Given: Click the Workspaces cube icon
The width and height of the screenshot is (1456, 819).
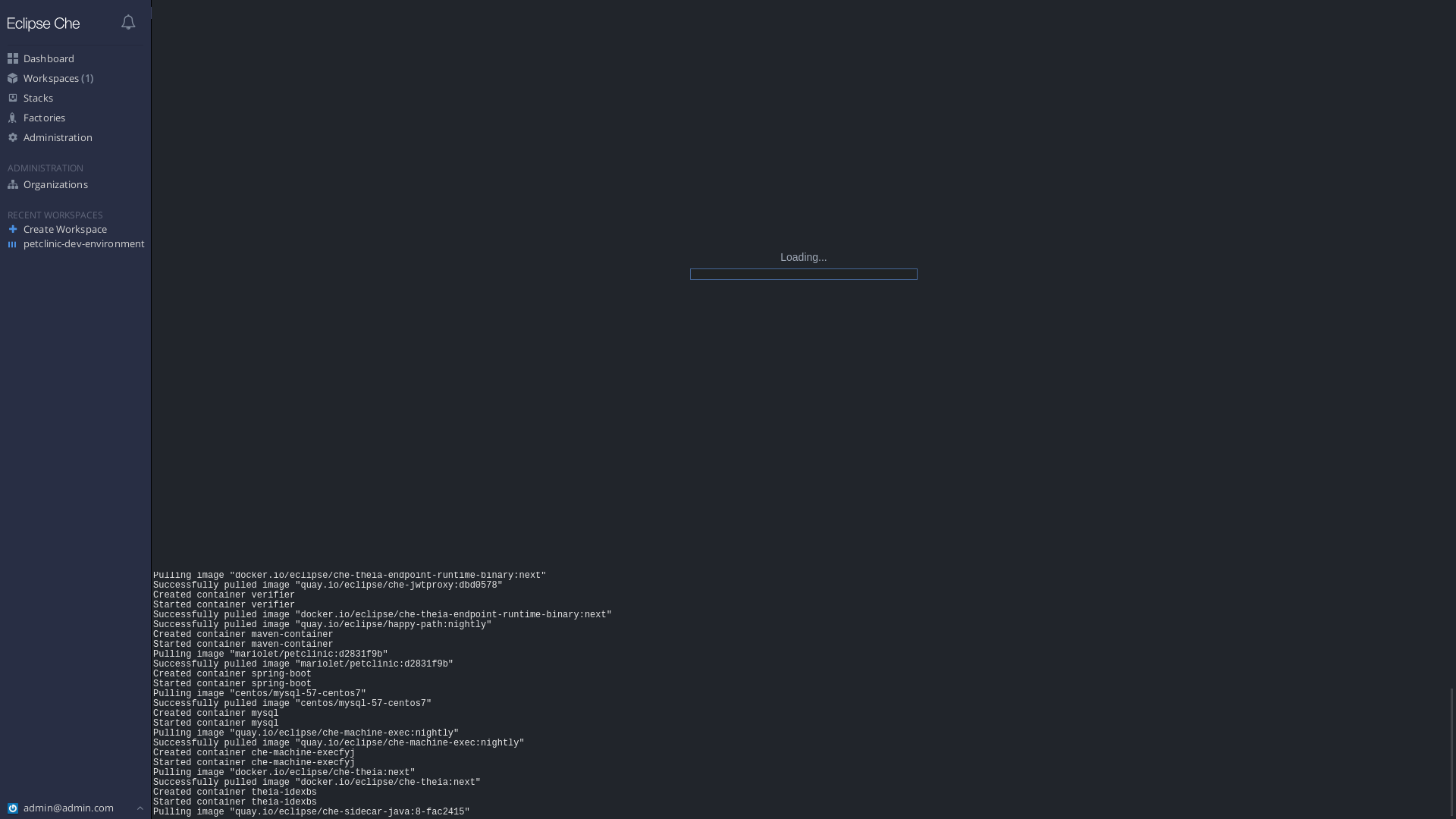Looking at the screenshot, I should [x=13, y=77].
